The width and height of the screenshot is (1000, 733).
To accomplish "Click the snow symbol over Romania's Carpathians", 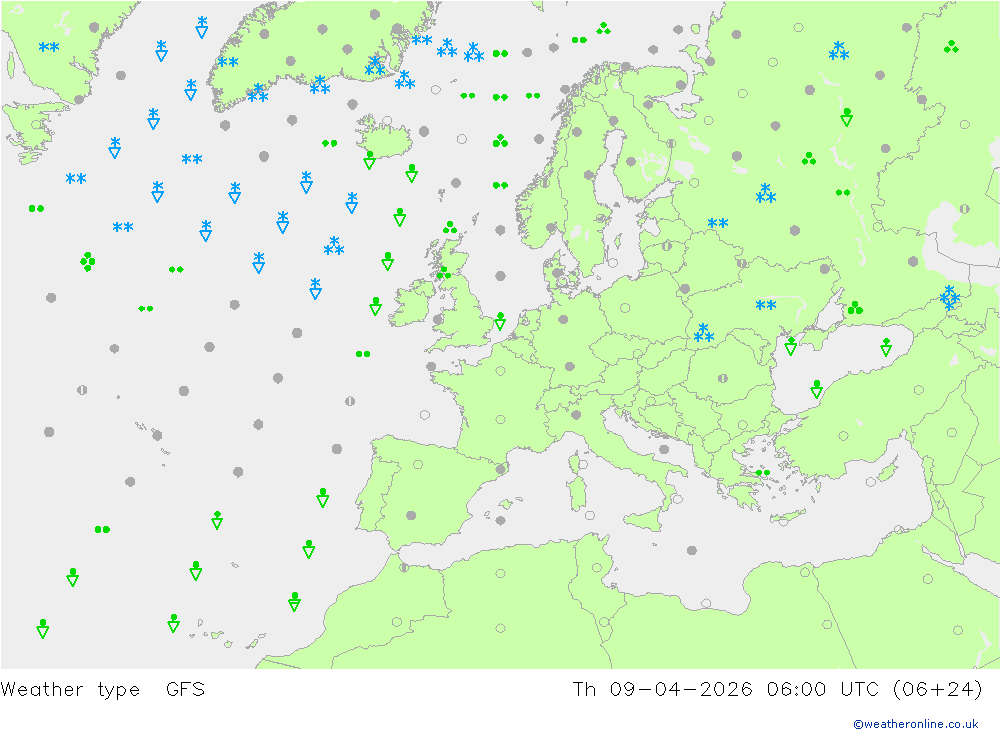I will tap(704, 332).
